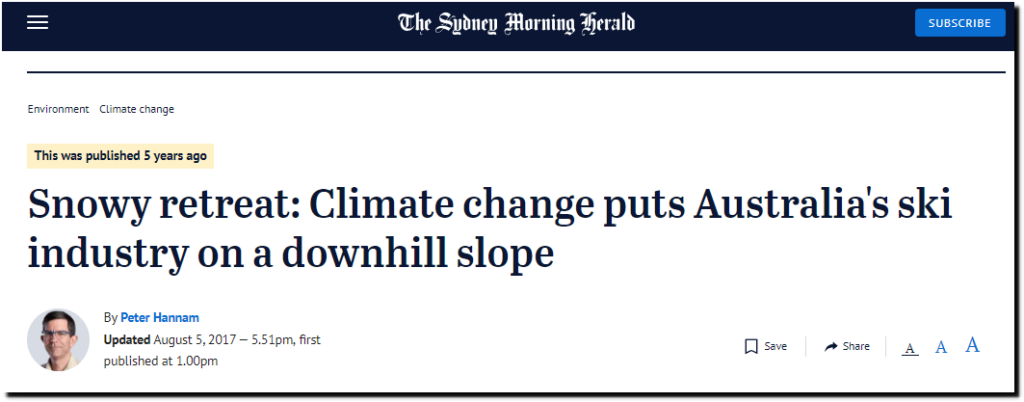Open Peter Hannam's author page link
Viewport: 1024px width, 402px height.
(x=160, y=318)
